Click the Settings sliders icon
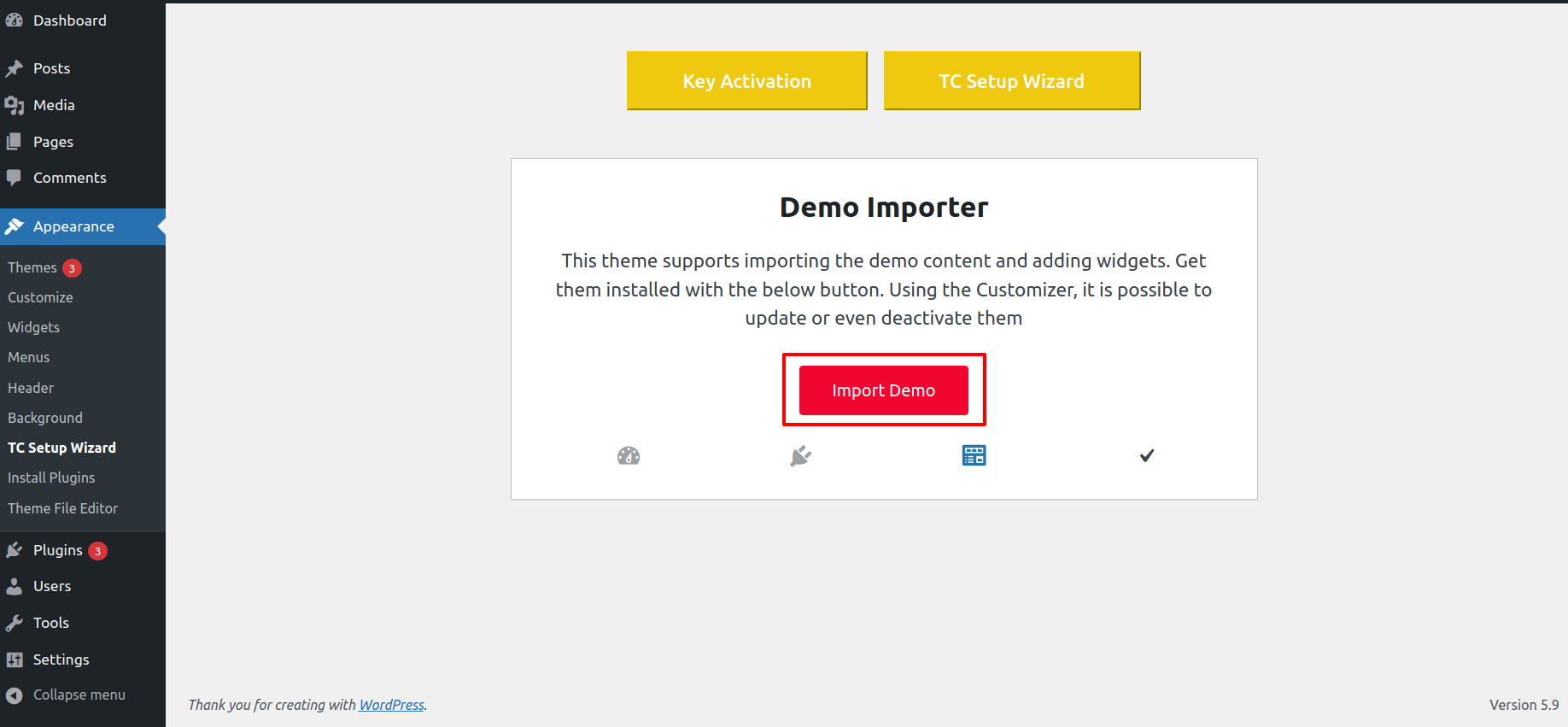Viewport: 1568px width, 727px height. click(x=15, y=660)
